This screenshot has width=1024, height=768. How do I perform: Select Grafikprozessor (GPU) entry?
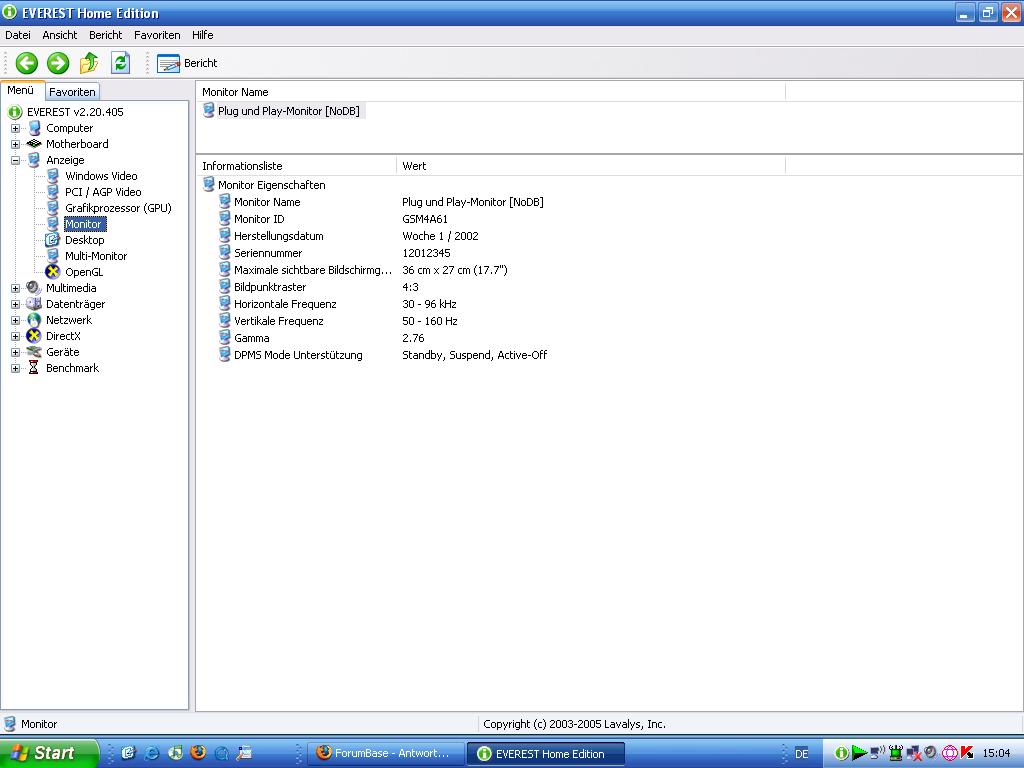pyautogui.click(x=118, y=208)
